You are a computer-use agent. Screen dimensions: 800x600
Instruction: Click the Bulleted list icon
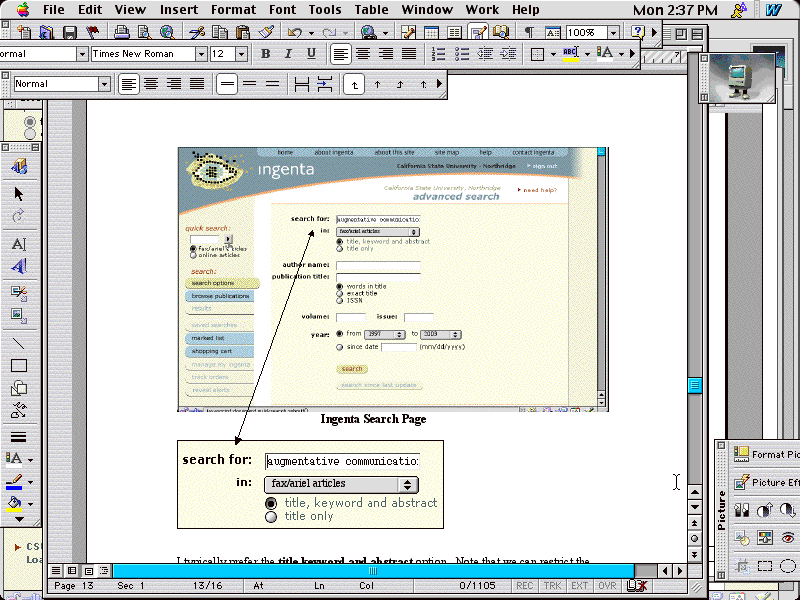click(462, 54)
